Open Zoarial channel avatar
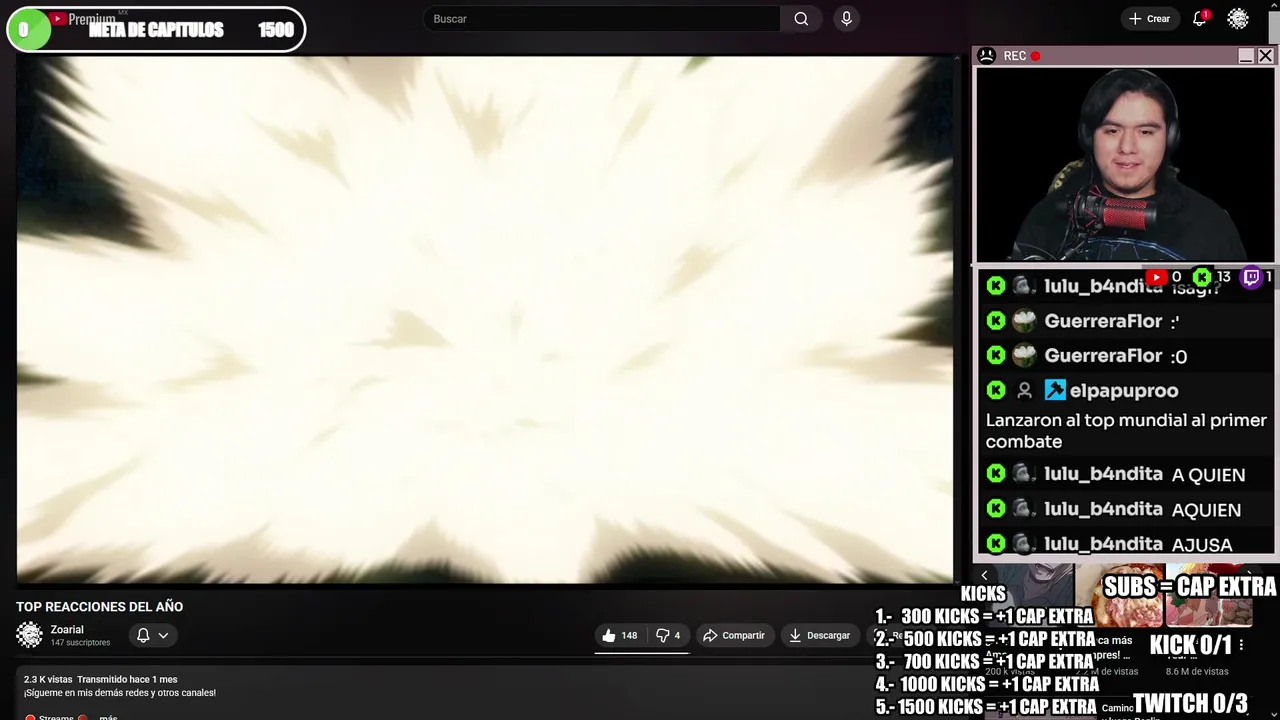 [x=30, y=635]
